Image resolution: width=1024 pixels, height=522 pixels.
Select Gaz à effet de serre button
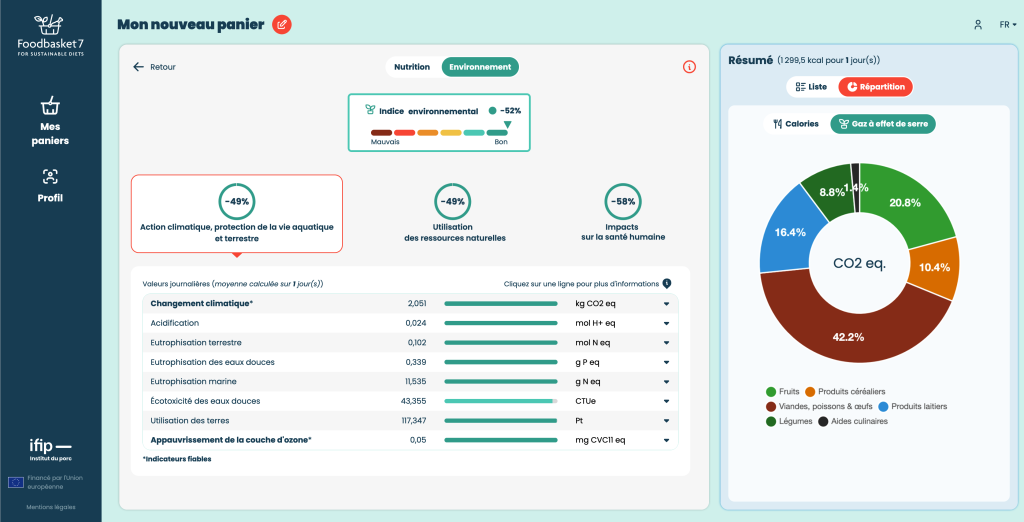[883, 123]
